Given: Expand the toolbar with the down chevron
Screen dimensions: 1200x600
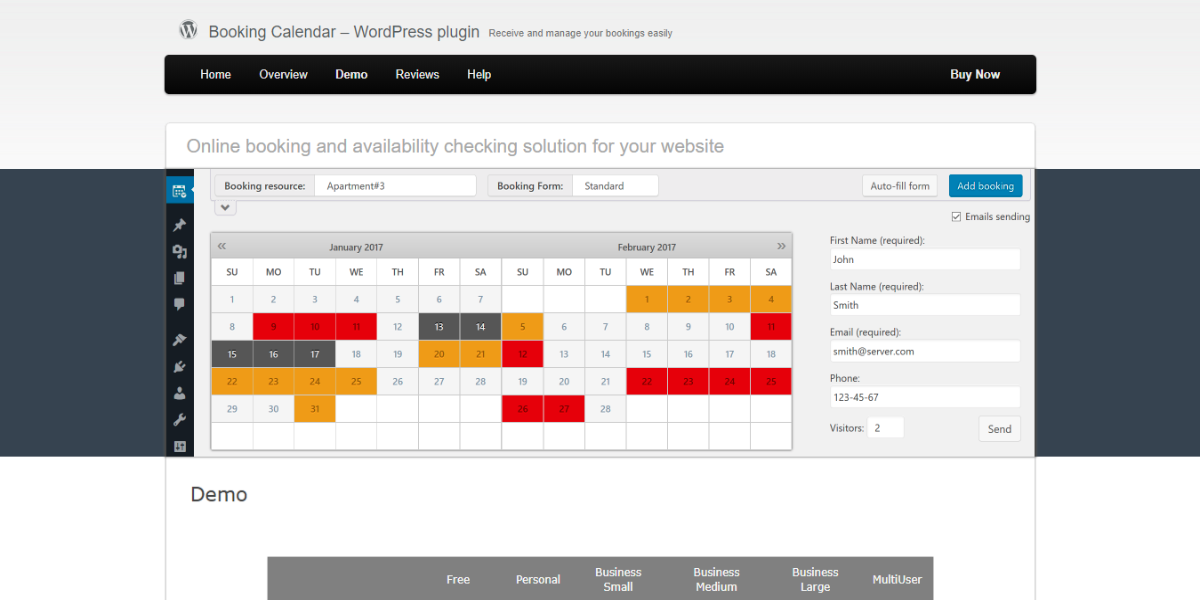Looking at the screenshot, I should 226,208.
